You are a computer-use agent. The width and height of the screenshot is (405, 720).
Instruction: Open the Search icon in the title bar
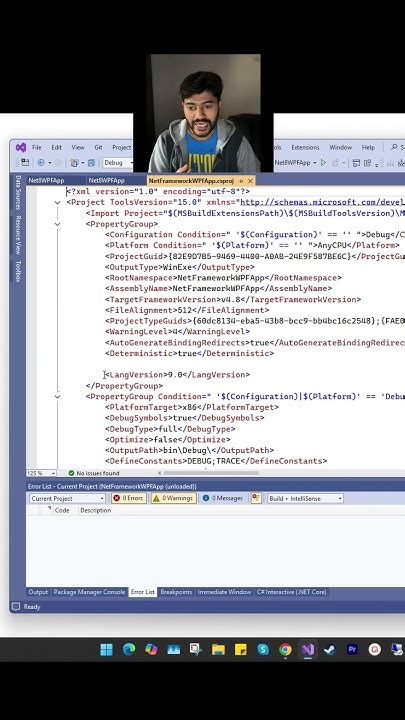click(394, 147)
